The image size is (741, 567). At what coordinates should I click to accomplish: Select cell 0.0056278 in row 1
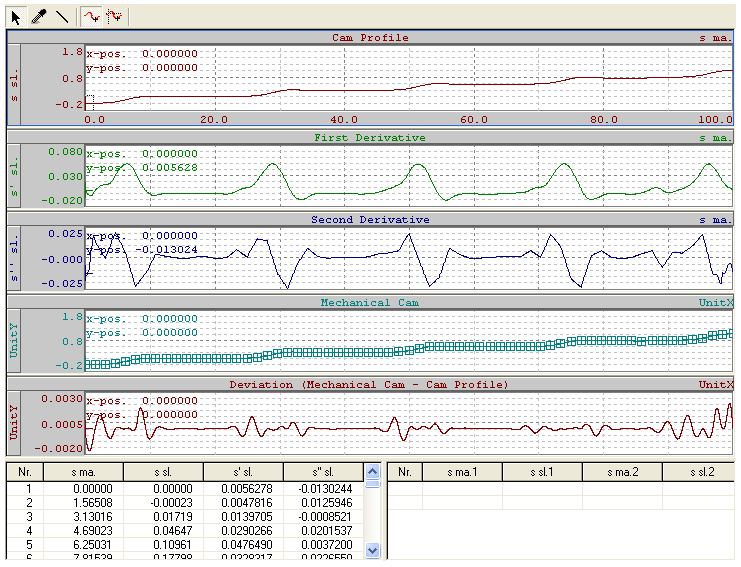pos(243,489)
